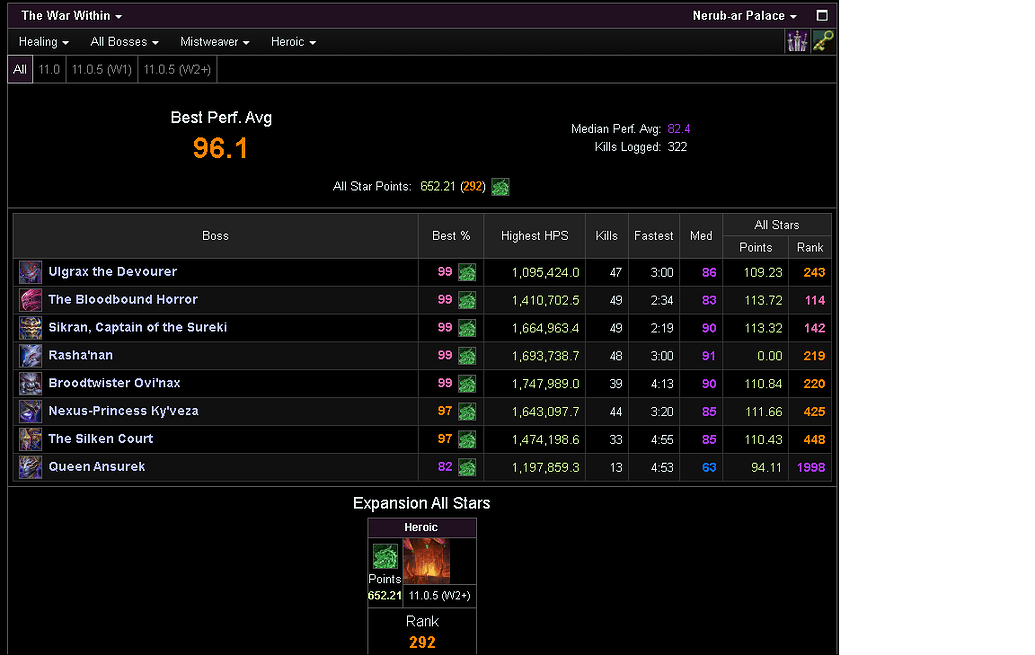Screen dimensions: 1035x655
Task: Click the green key icon in the toolbar
Action: pos(823,41)
